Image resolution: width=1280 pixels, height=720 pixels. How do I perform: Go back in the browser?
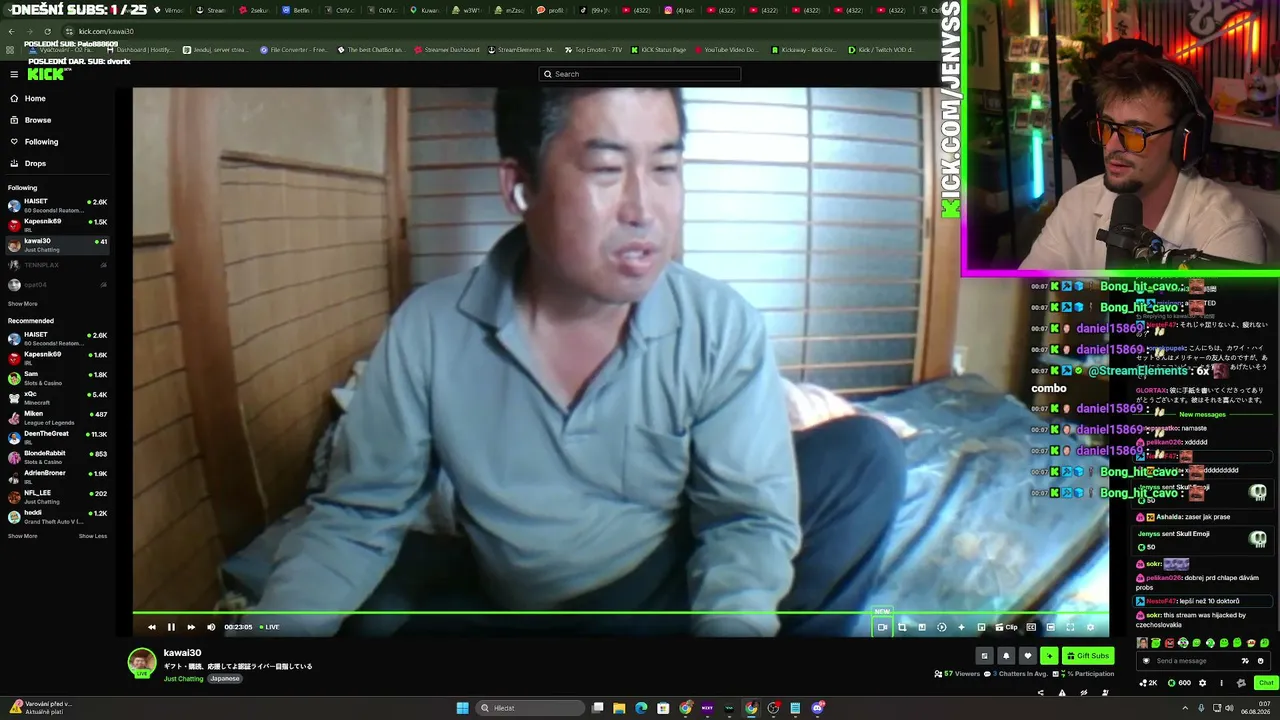coord(11,31)
